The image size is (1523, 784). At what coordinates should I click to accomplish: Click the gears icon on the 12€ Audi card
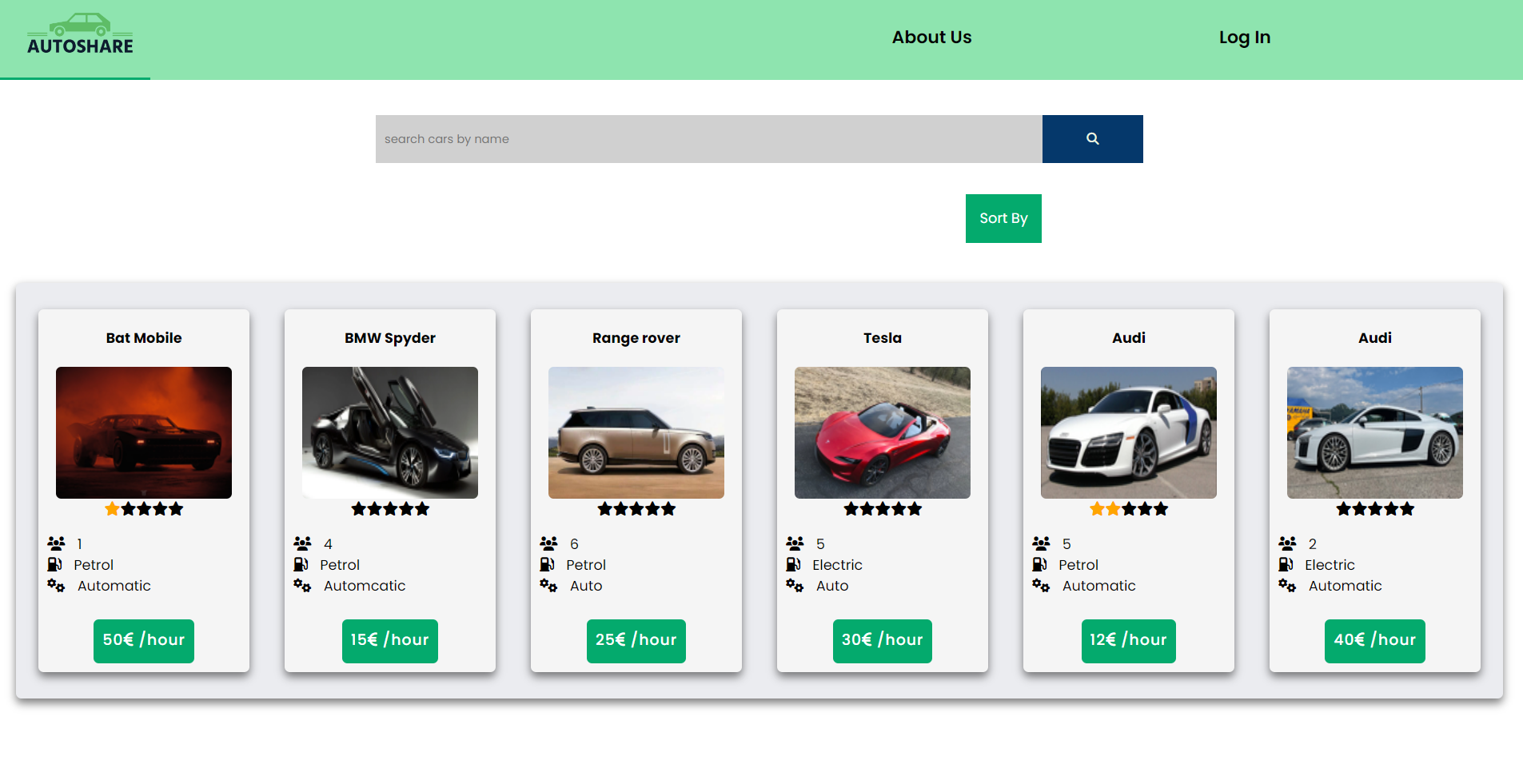pos(1041,585)
